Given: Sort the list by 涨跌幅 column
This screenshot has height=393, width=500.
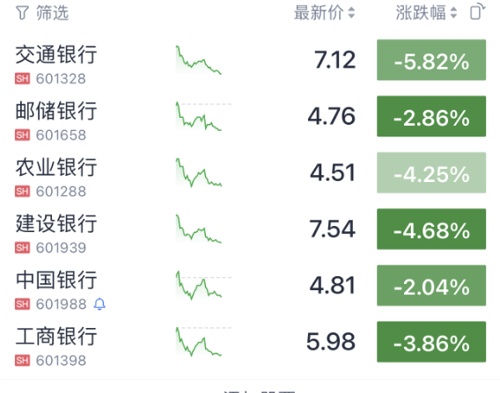Looking at the screenshot, I should coord(426,13).
